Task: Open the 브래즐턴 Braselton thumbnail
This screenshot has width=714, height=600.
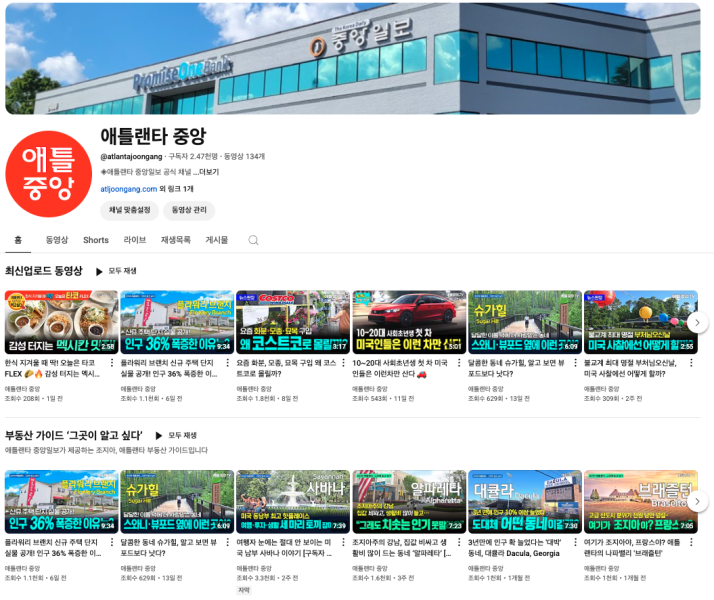Action: (x=641, y=502)
